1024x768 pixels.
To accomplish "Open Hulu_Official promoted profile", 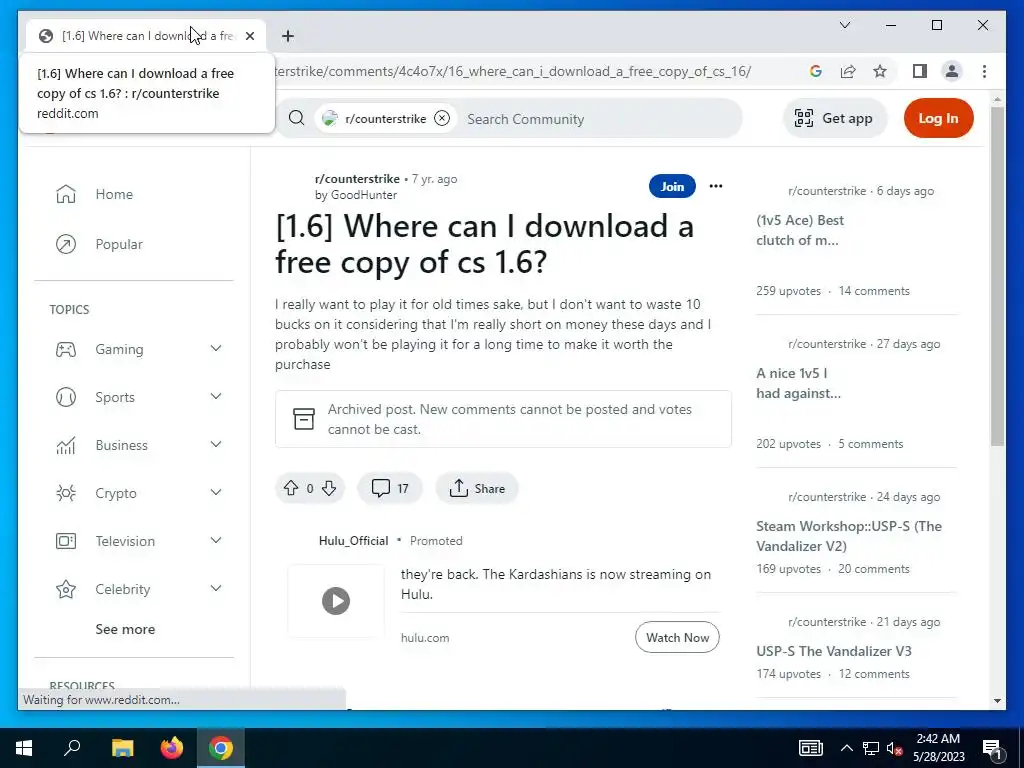I will point(353,541).
